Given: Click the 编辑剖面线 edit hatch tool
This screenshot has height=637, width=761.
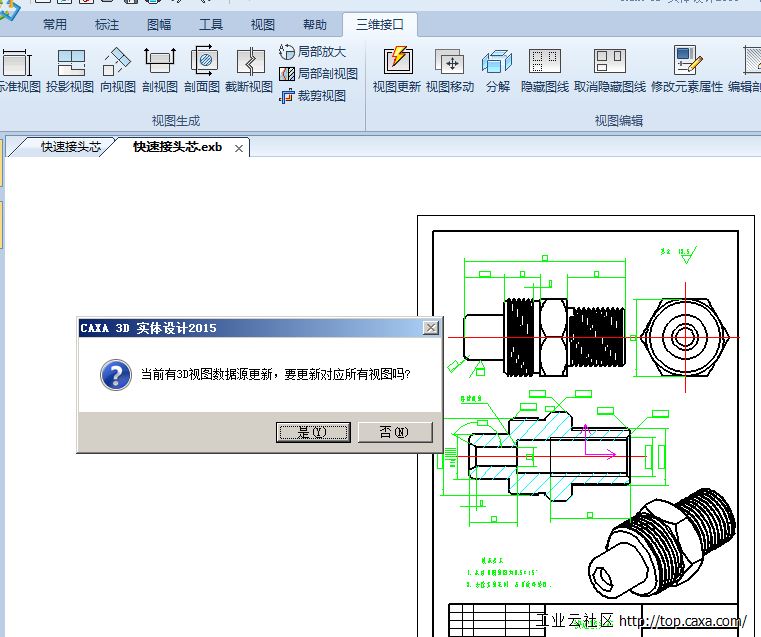Looking at the screenshot, I should coord(745,69).
